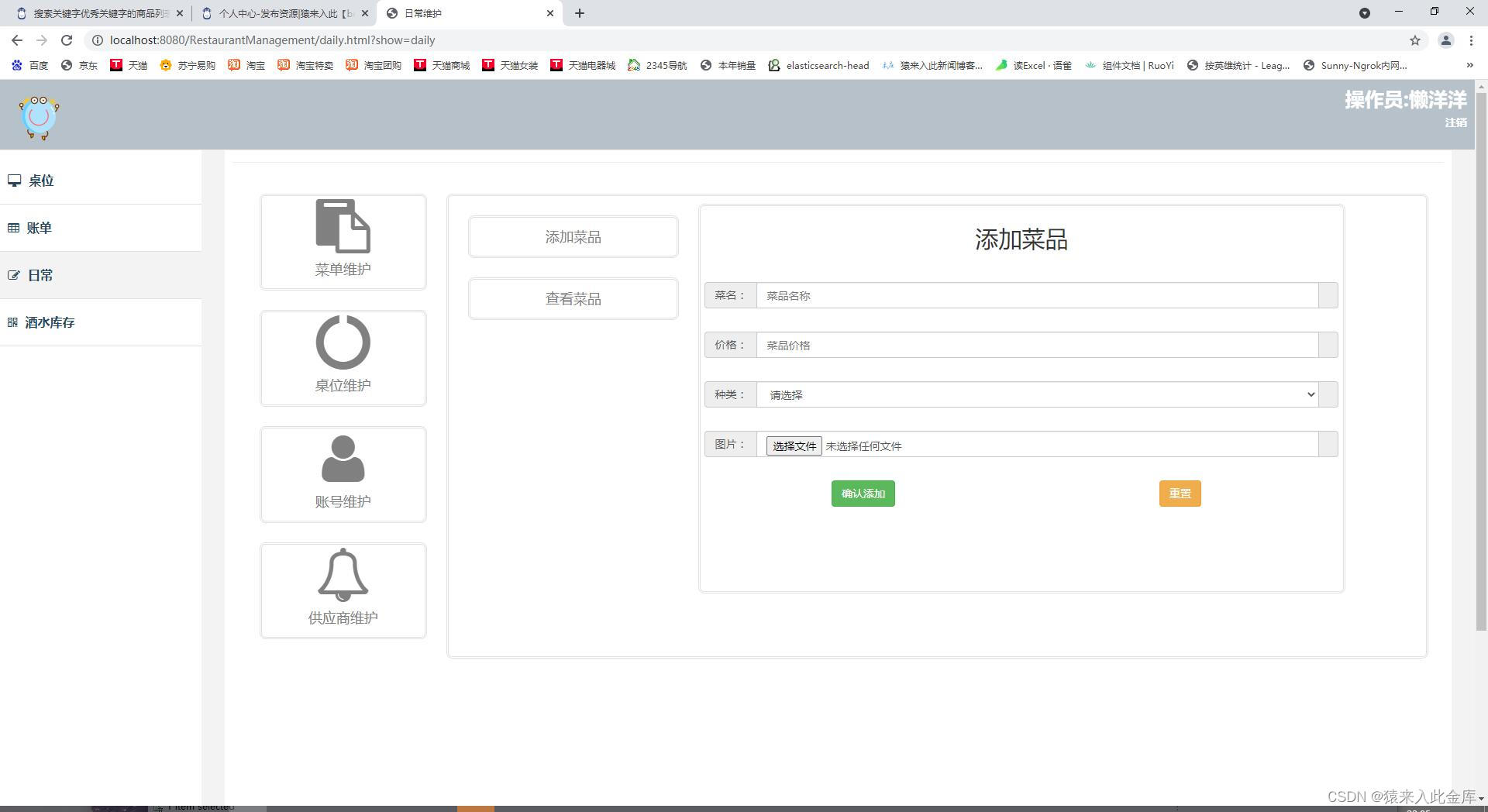Screen dimensions: 1488x812
Task: Open the 天猫商城 bookmark
Action: [x=442, y=65]
